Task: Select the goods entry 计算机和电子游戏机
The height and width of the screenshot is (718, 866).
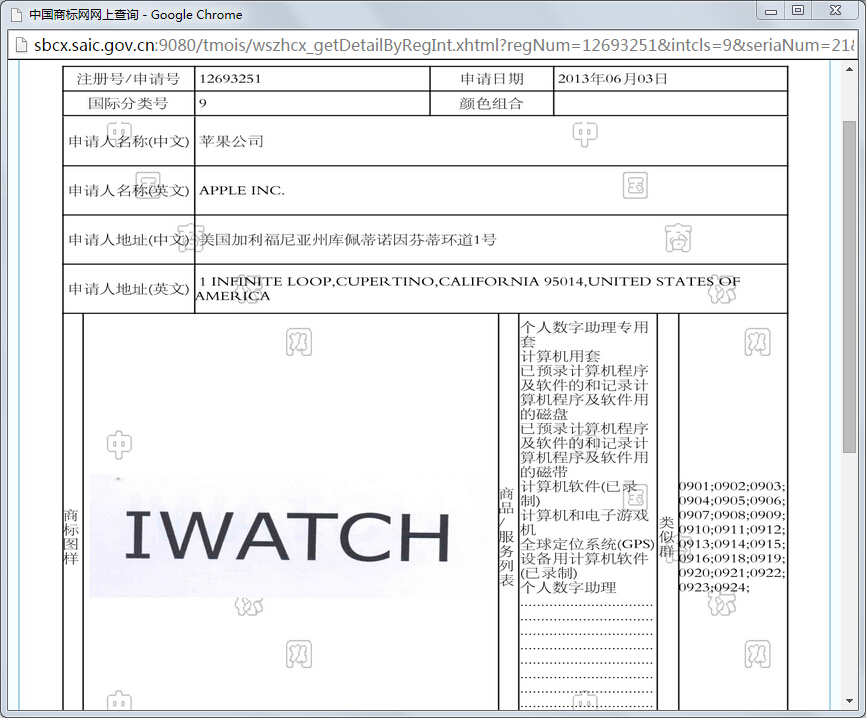Action: pos(584,522)
